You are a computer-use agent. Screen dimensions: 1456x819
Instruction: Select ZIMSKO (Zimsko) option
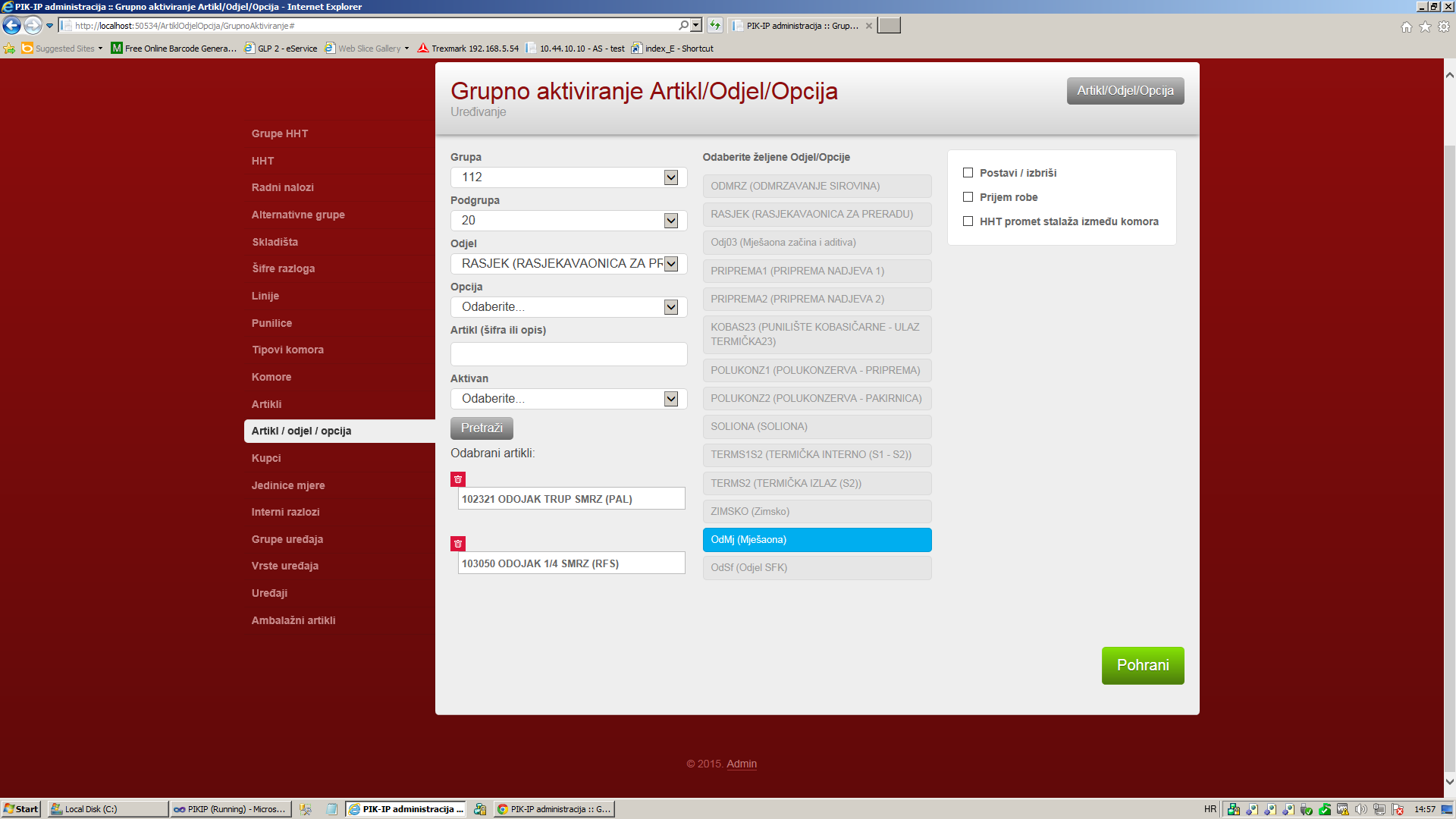click(817, 512)
